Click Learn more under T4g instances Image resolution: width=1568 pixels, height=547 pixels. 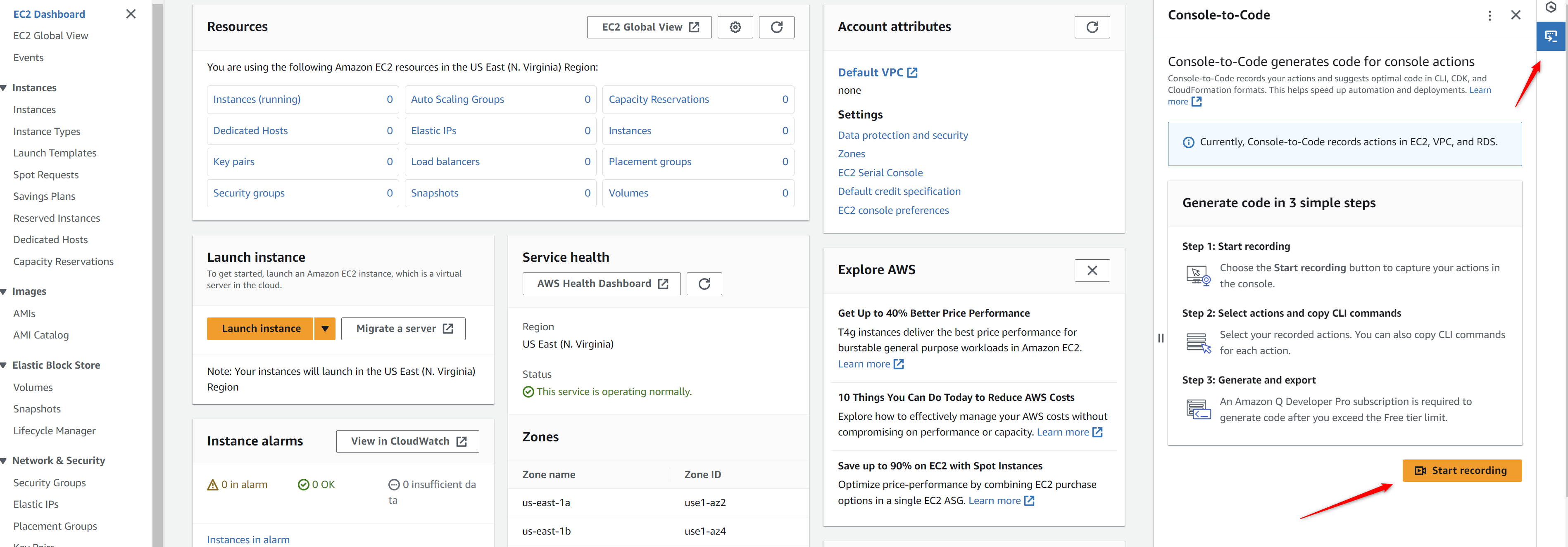coord(871,364)
